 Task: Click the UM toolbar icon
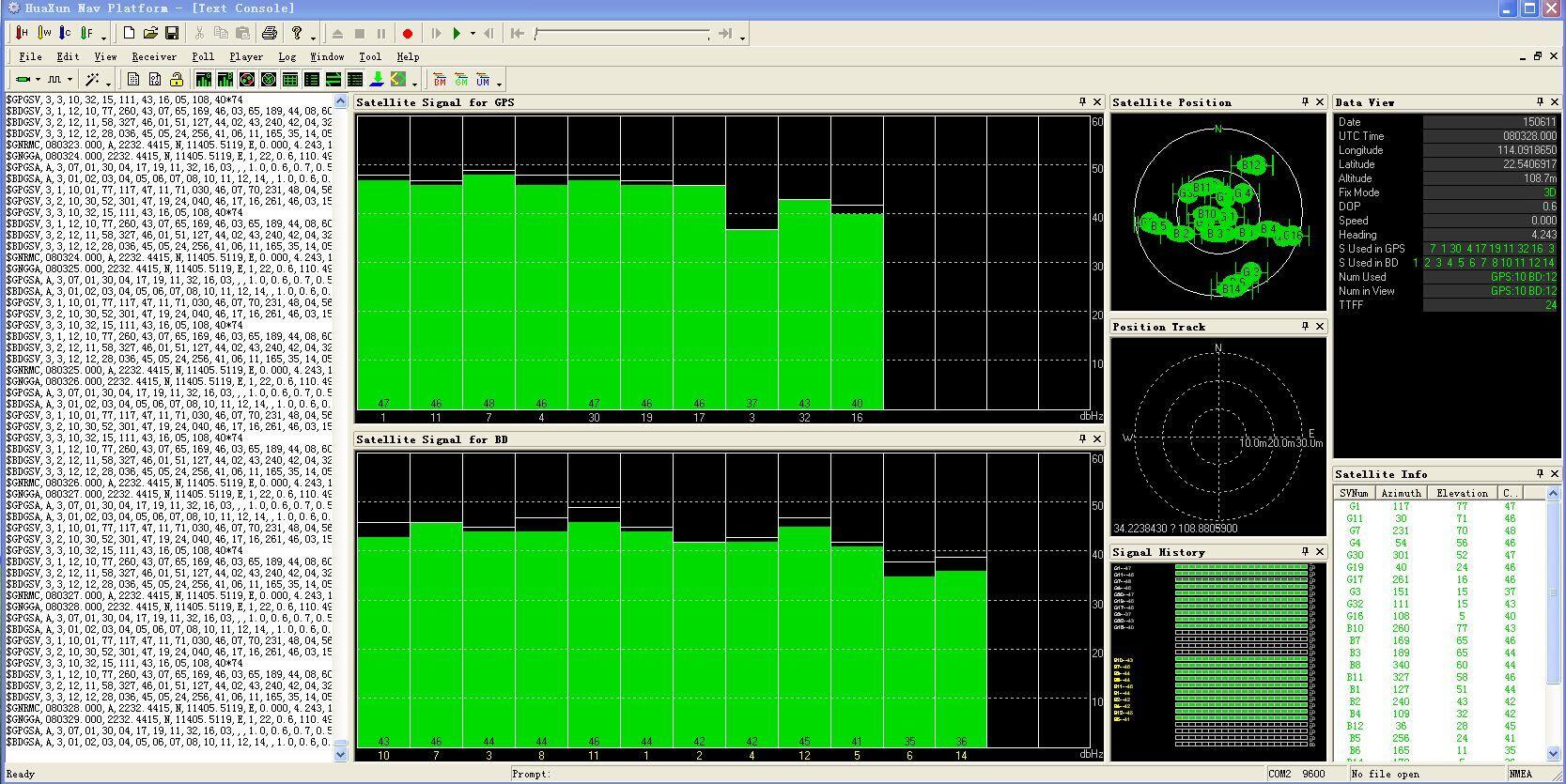tap(483, 80)
